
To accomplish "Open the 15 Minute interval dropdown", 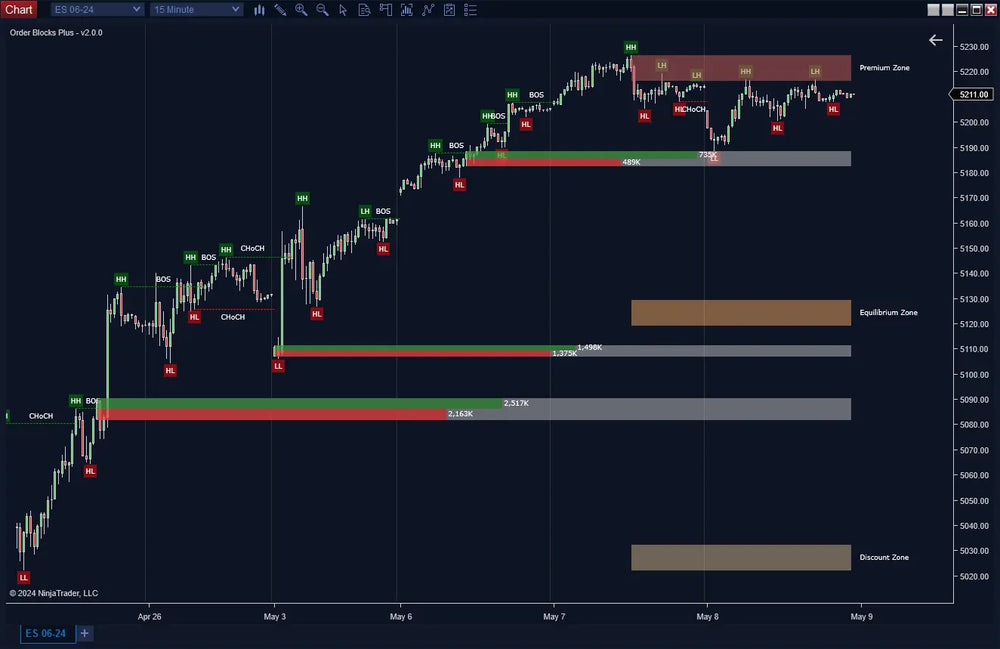I will tap(195, 9).
